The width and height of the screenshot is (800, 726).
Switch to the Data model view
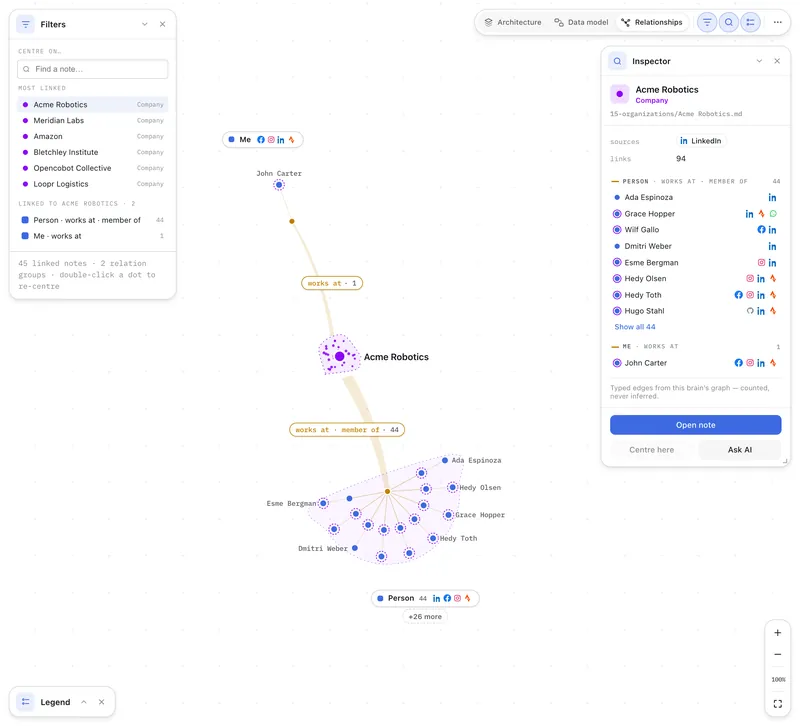(581, 22)
